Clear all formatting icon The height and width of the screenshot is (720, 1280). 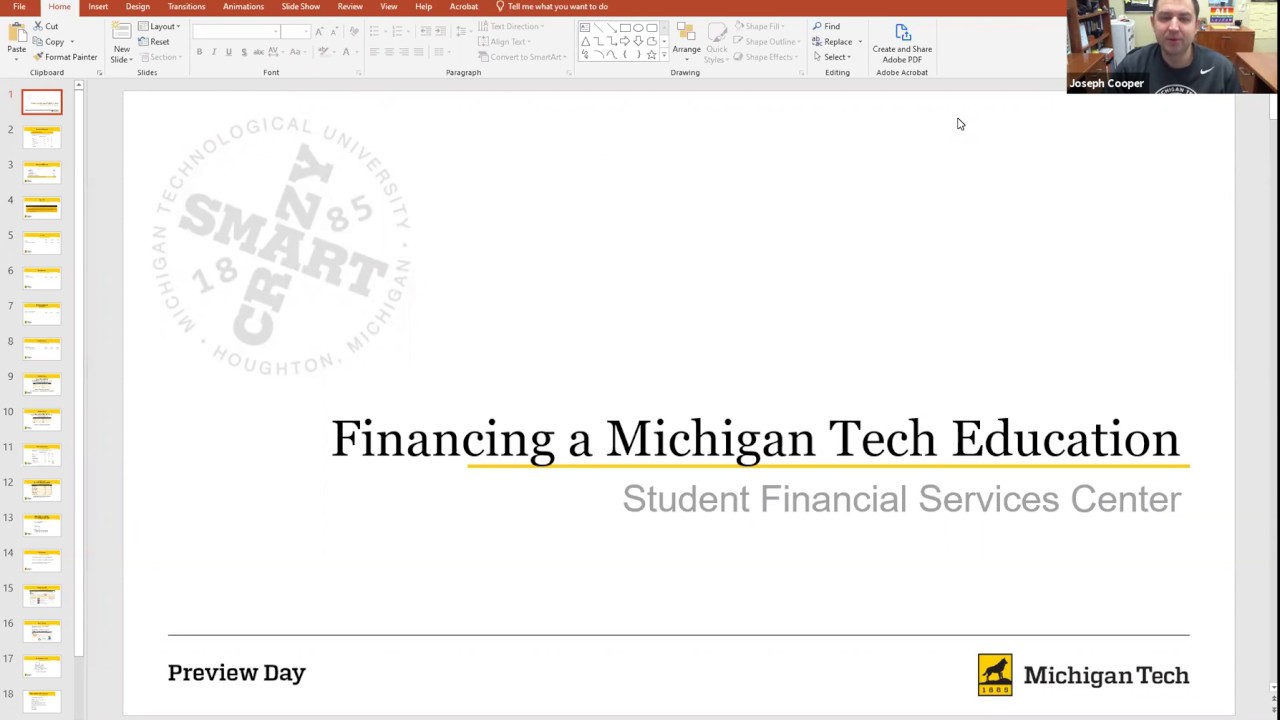tap(354, 31)
